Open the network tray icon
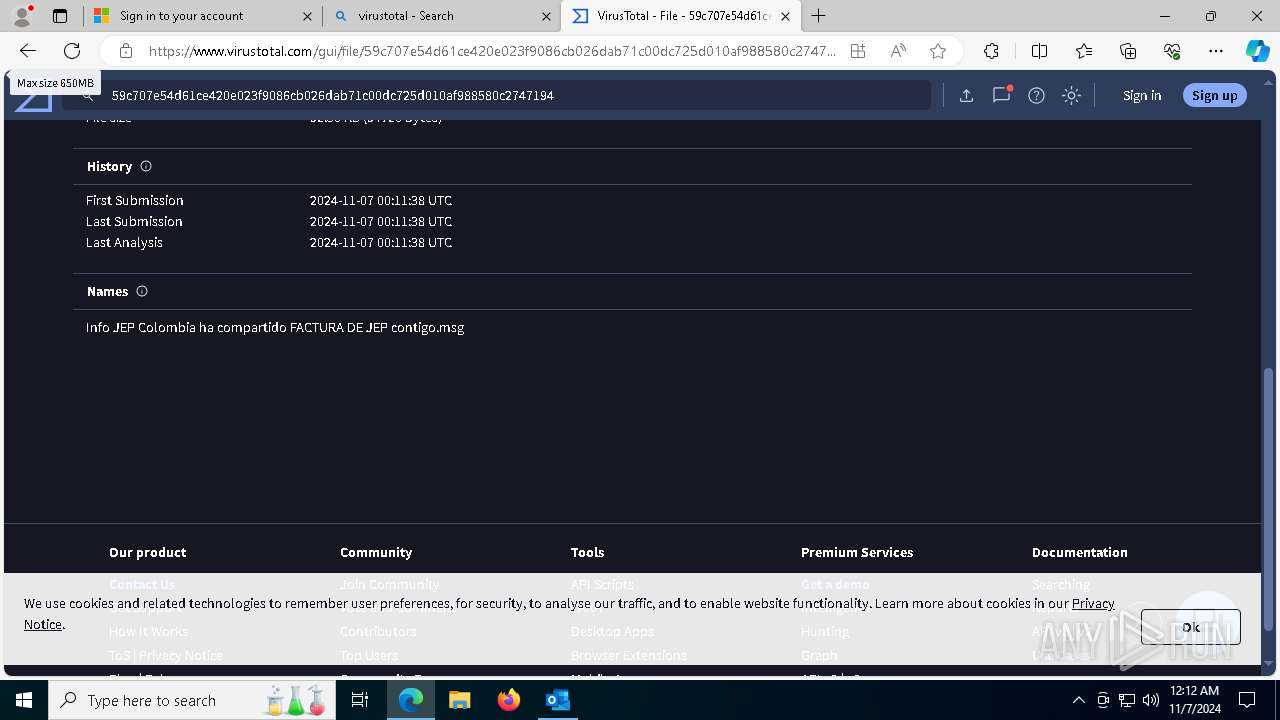Screen dimensions: 1280x720 pos(1127,700)
